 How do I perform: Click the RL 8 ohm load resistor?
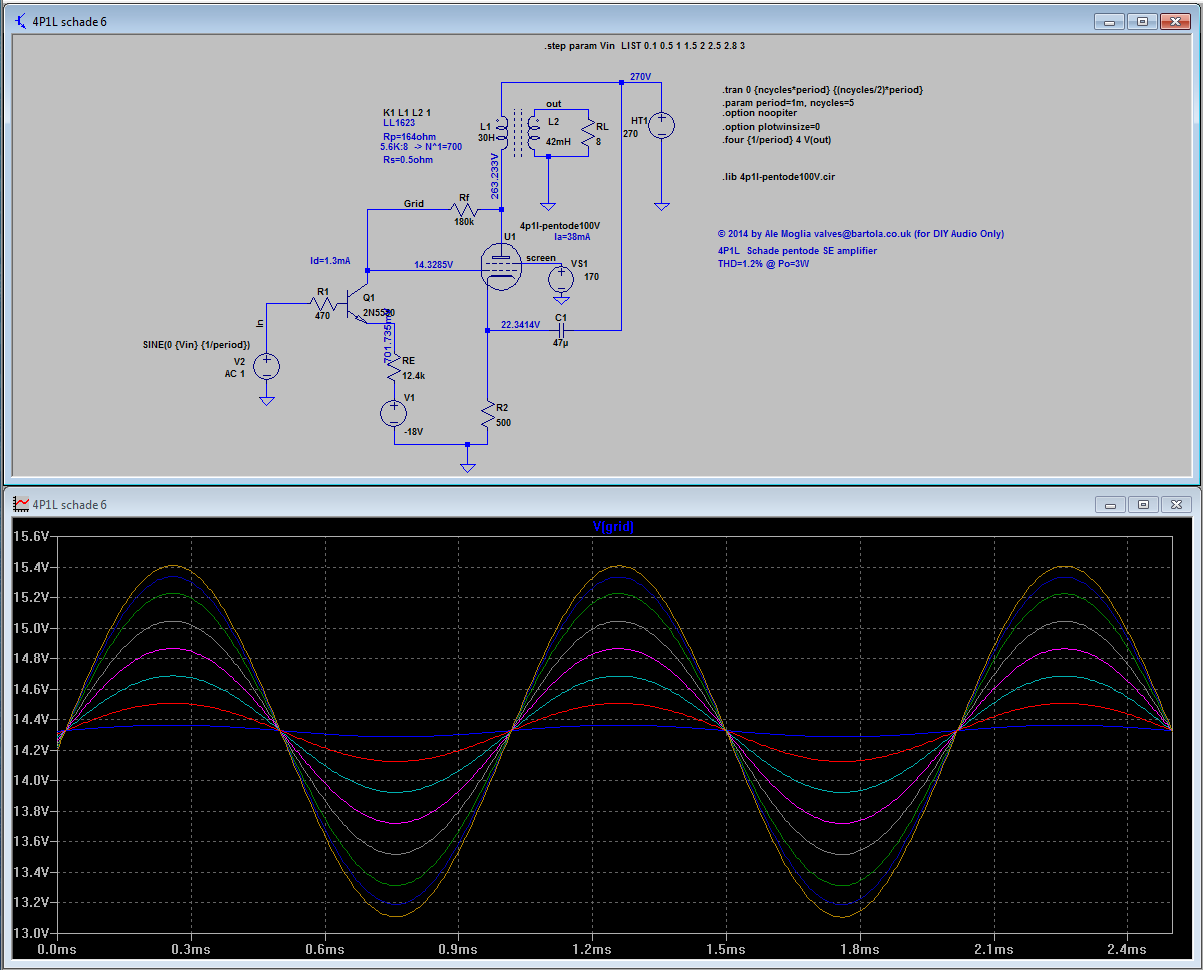[x=589, y=132]
